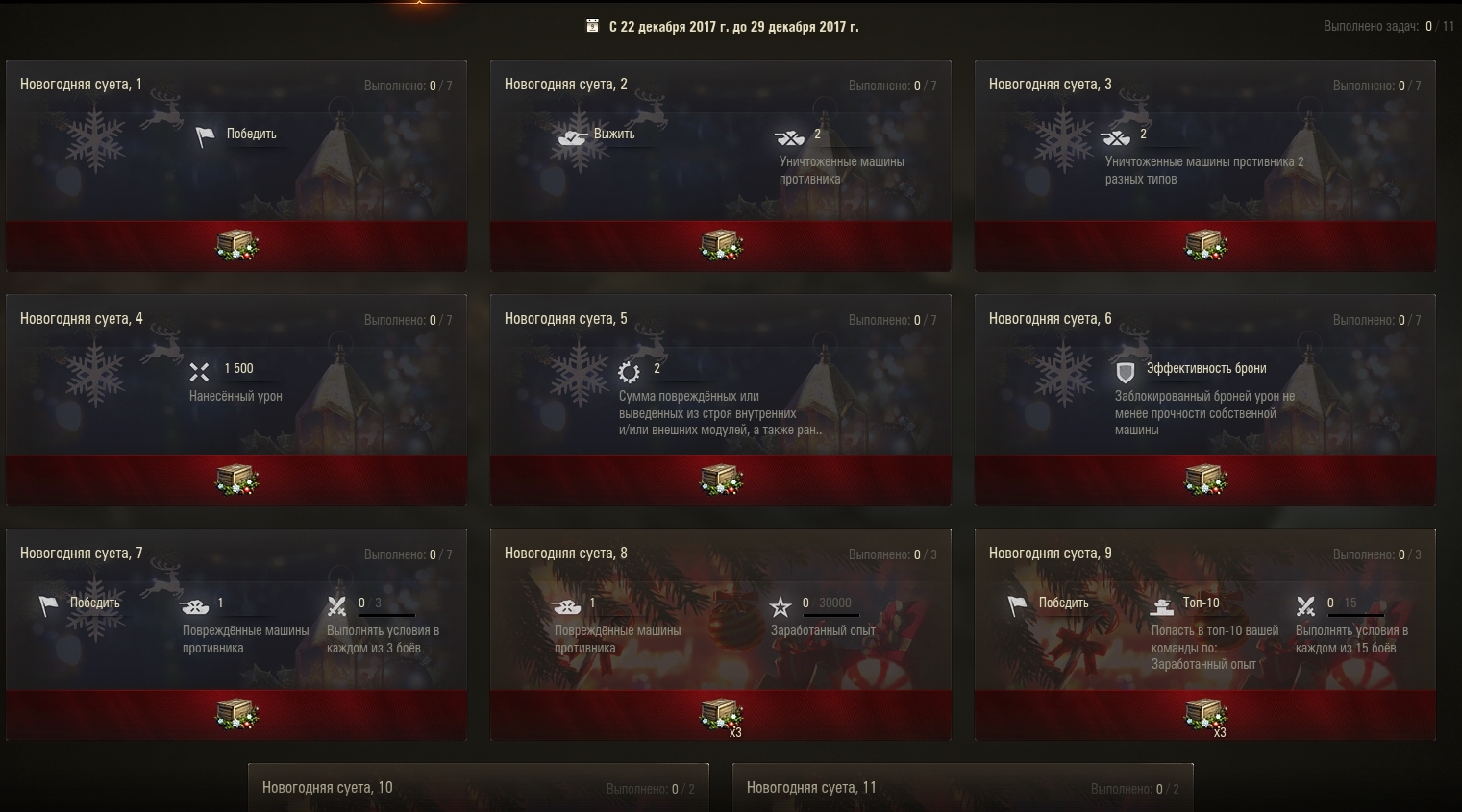This screenshot has width=1462, height=812.
Task: Click the reward crate in Новогодняя суета, 1
Action: click(x=236, y=245)
